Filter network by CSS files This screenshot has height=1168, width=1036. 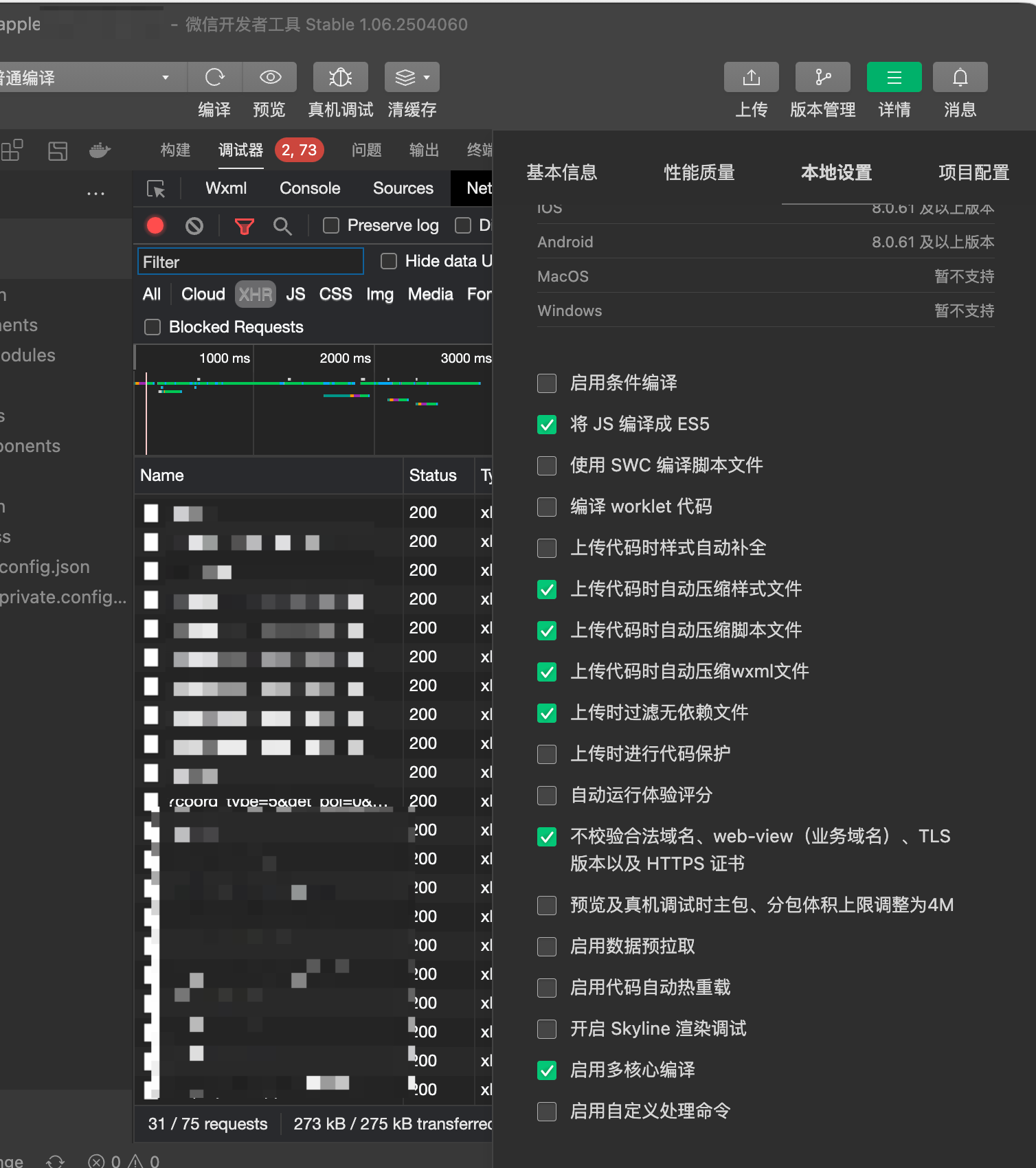335,294
